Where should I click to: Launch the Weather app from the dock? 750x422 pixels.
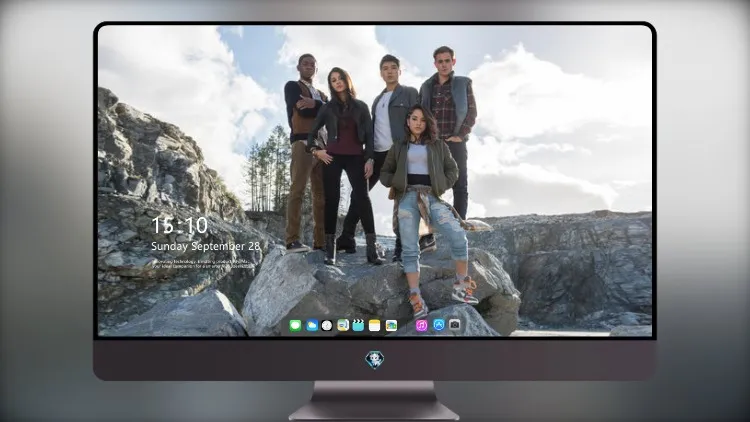pyautogui.click(x=311, y=326)
